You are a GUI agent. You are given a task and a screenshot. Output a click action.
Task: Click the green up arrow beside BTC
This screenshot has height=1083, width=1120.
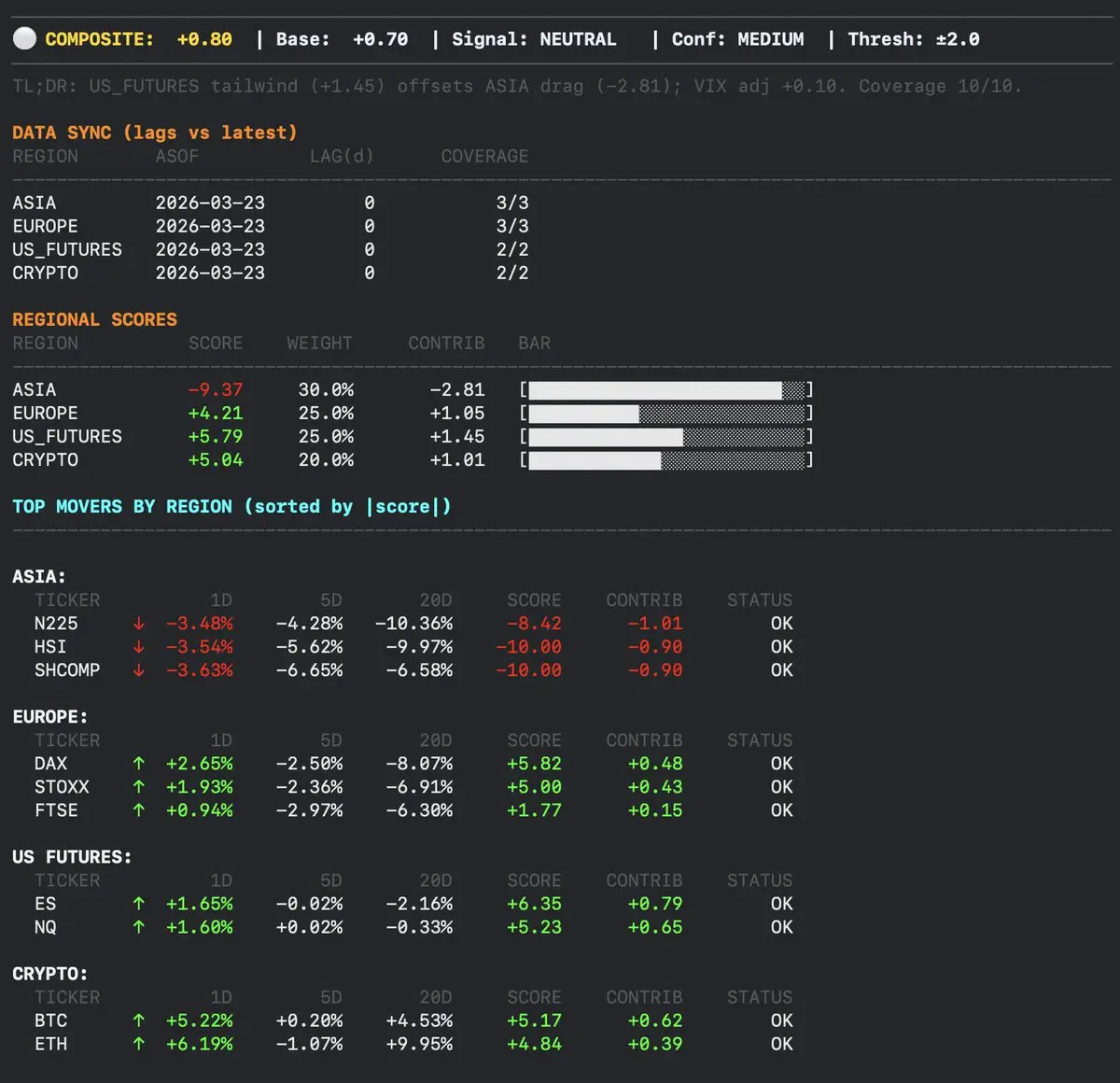tap(139, 1020)
